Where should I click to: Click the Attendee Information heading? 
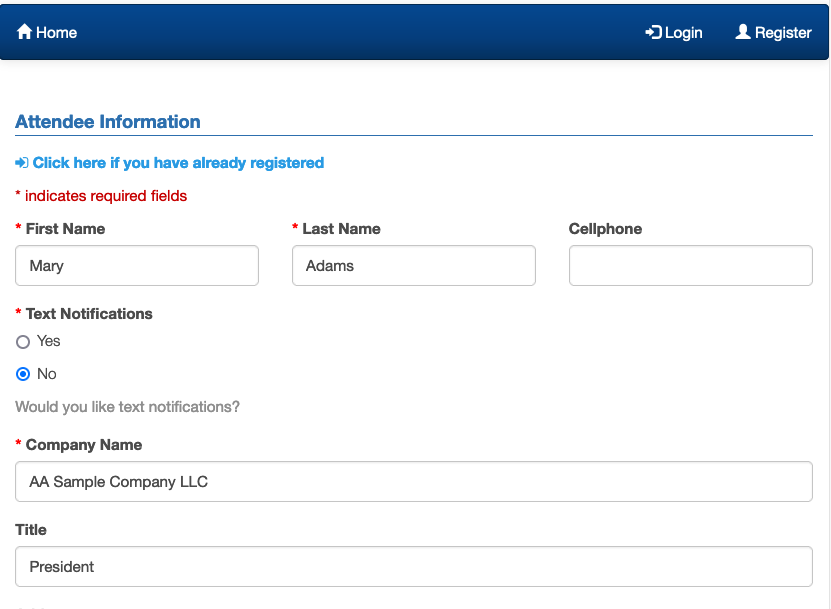point(108,122)
